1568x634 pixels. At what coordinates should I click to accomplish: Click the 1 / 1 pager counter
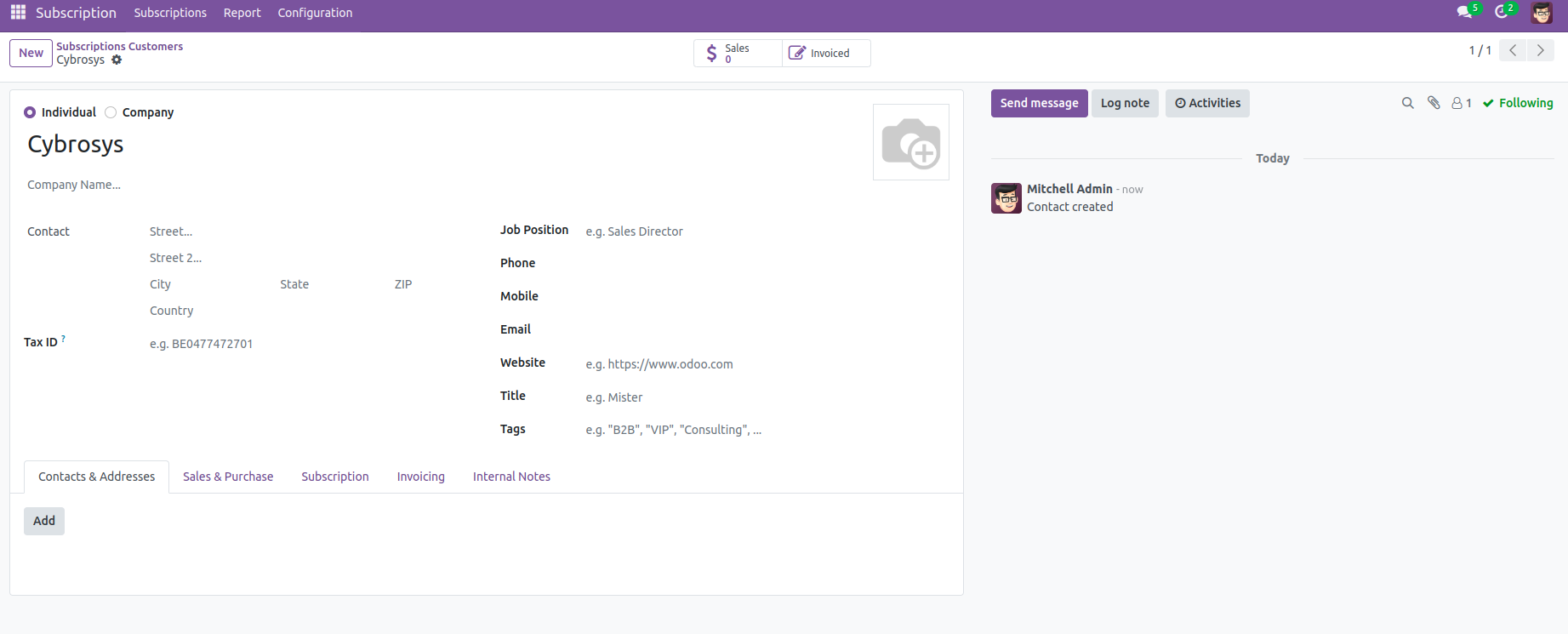click(x=1480, y=50)
